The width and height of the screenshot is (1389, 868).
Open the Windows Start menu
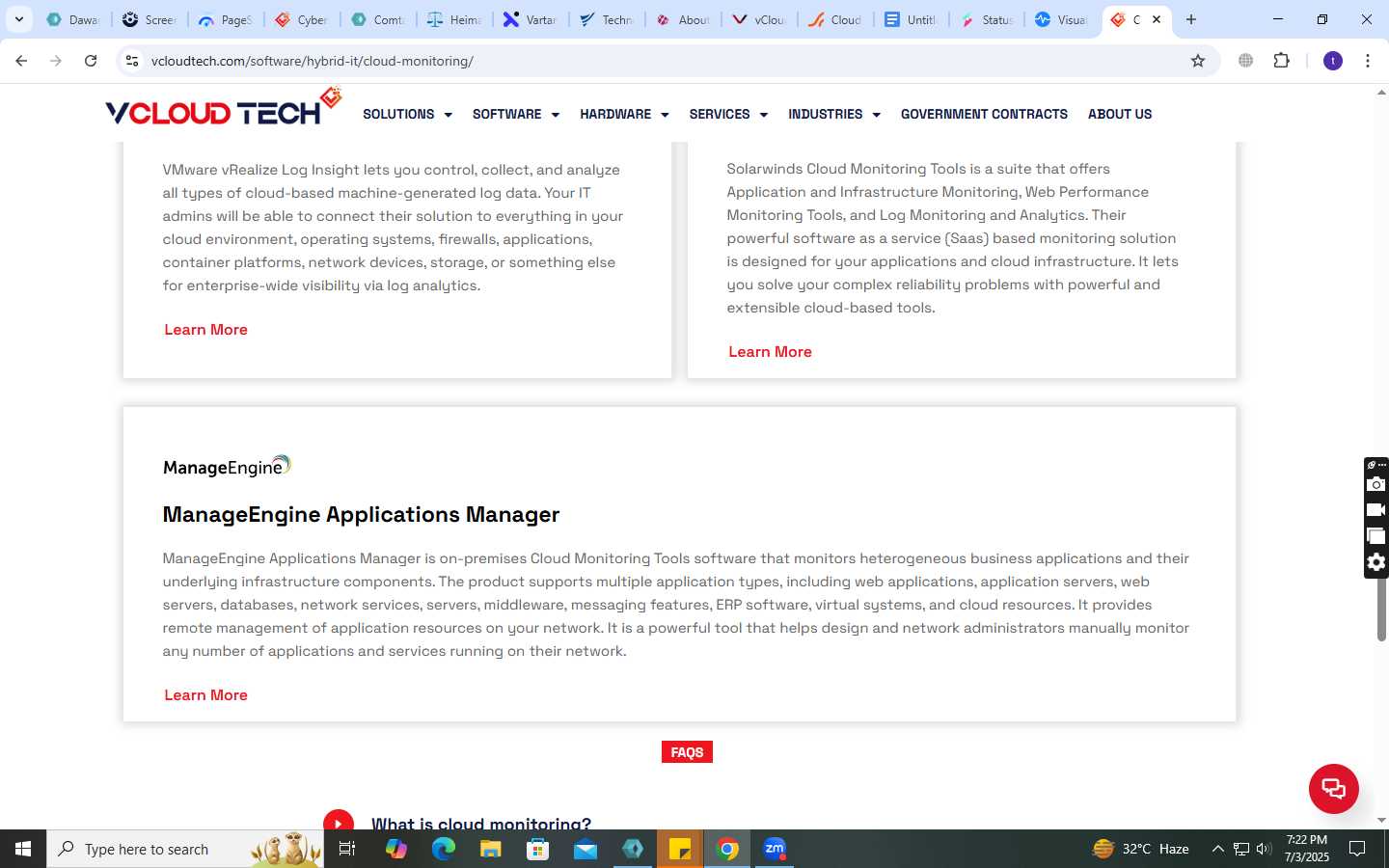[x=23, y=849]
